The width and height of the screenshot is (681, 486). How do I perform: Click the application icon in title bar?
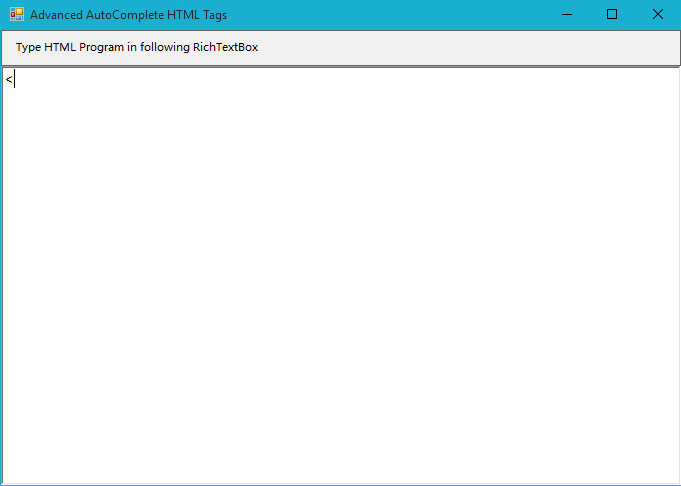17,14
